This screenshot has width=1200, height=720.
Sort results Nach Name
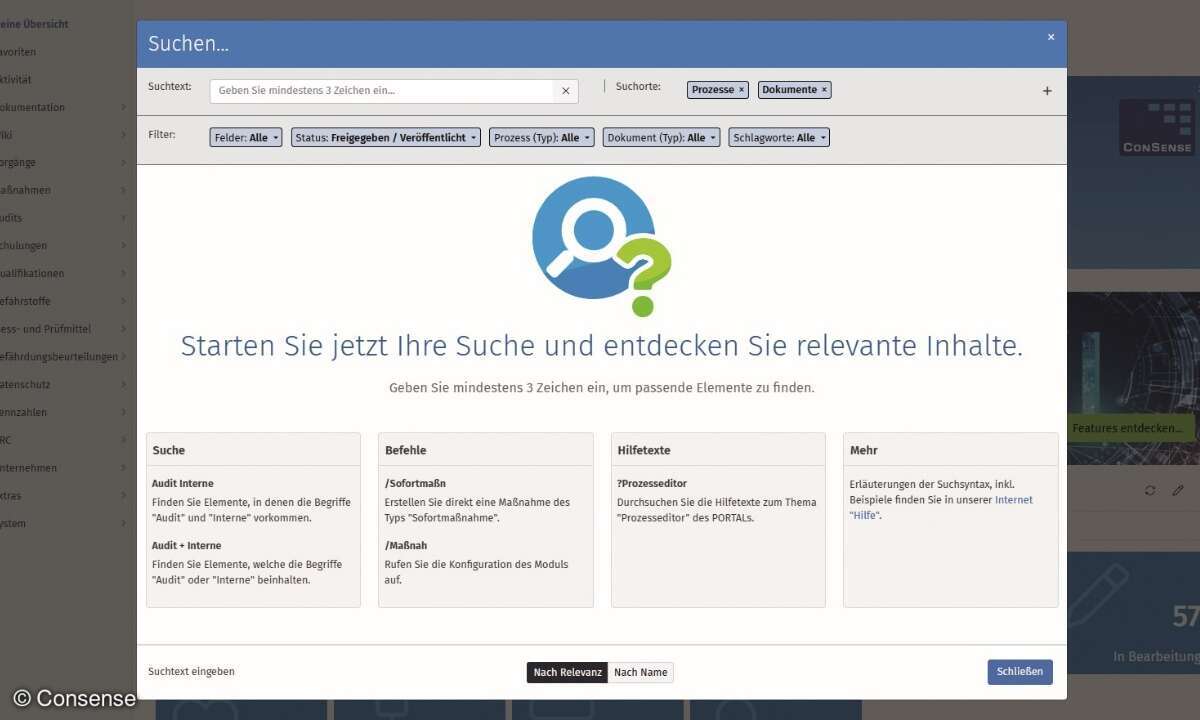[641, 672]
